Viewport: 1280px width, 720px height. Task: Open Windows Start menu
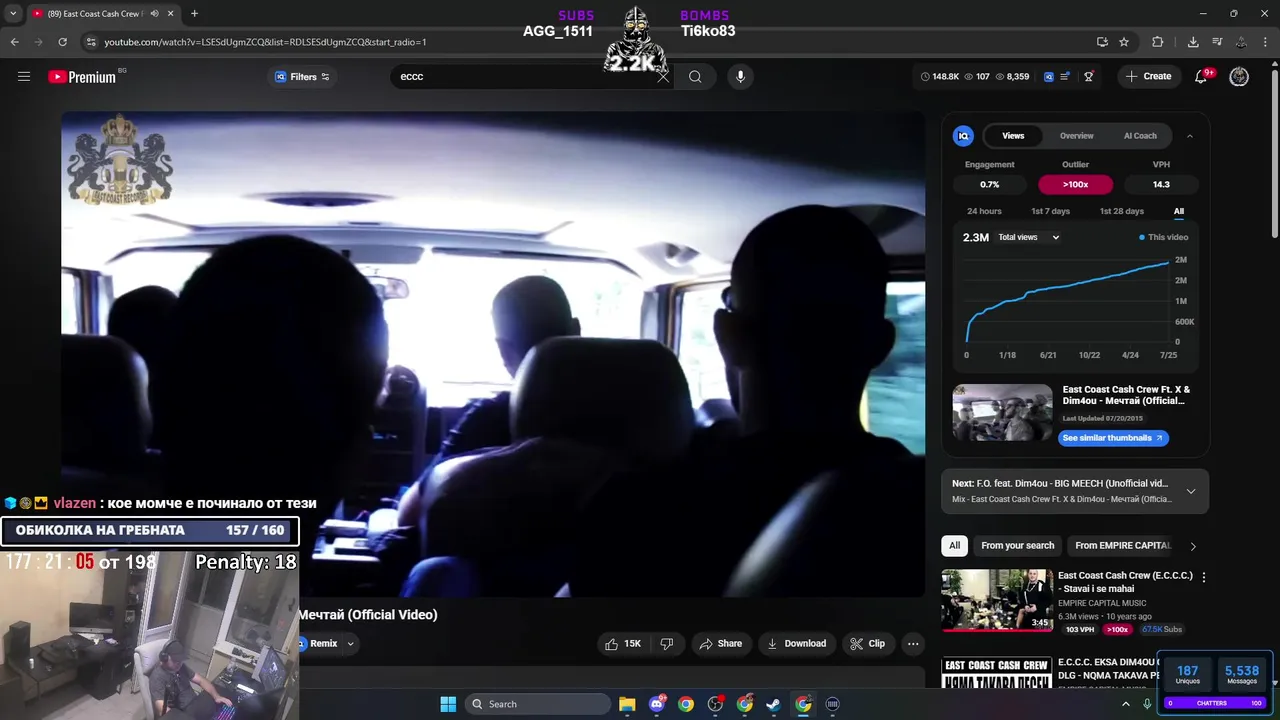click(x=448, y=704)
